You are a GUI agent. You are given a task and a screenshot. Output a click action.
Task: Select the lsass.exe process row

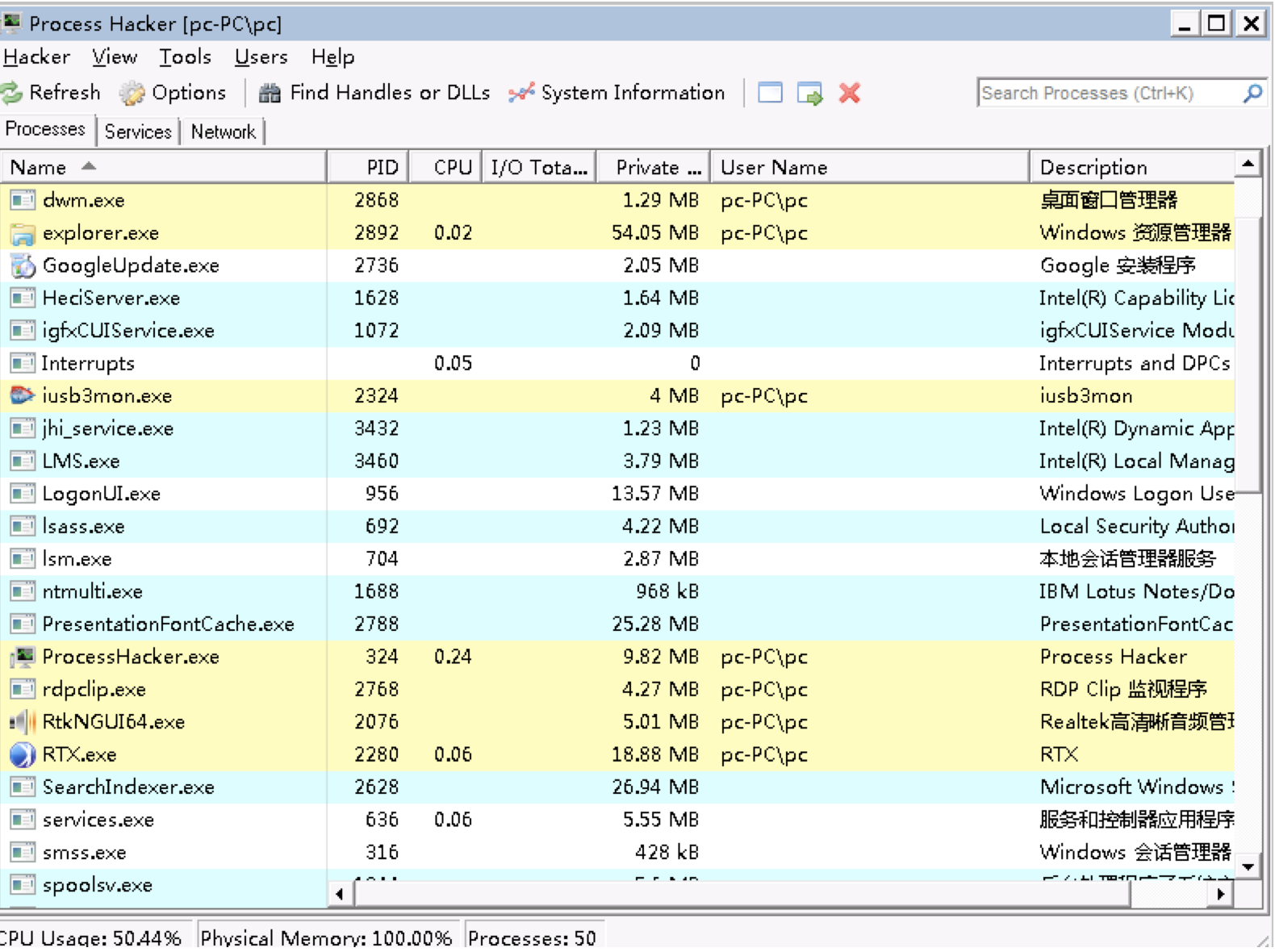point(618,526)
